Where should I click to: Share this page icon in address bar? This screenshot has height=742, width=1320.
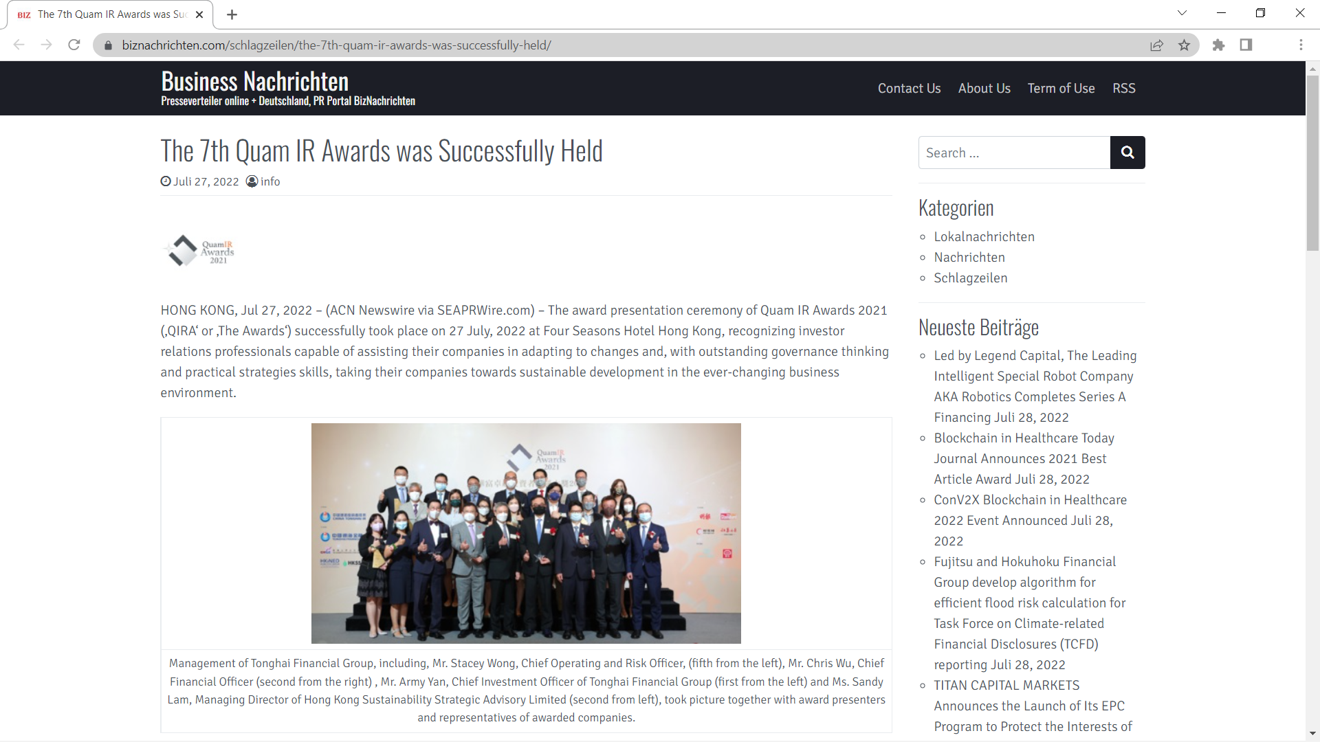1157,45
